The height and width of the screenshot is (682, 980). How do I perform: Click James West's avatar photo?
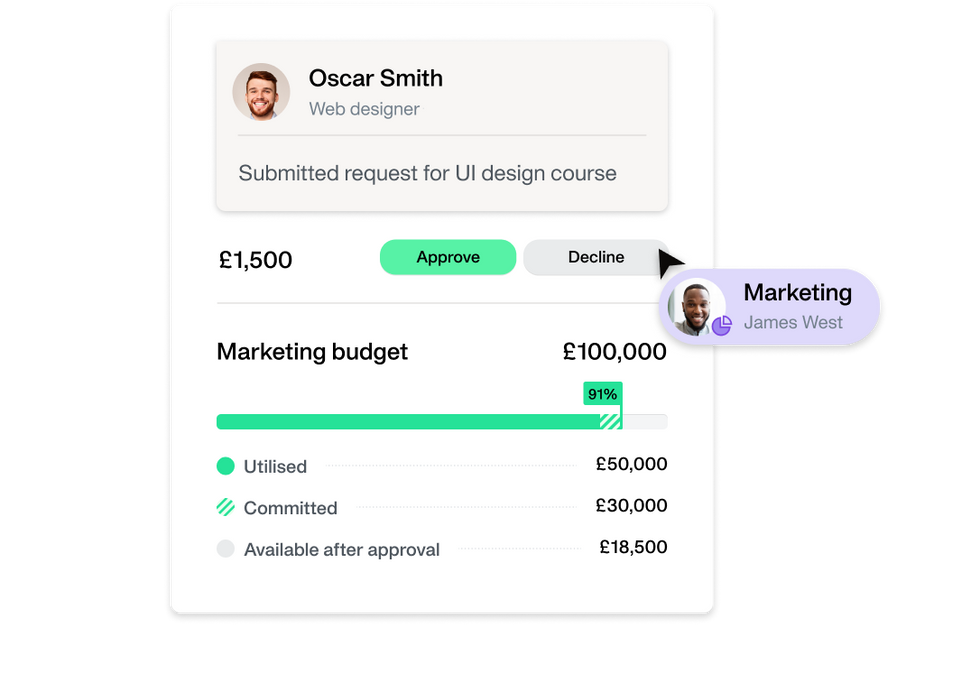coord(696,306)
